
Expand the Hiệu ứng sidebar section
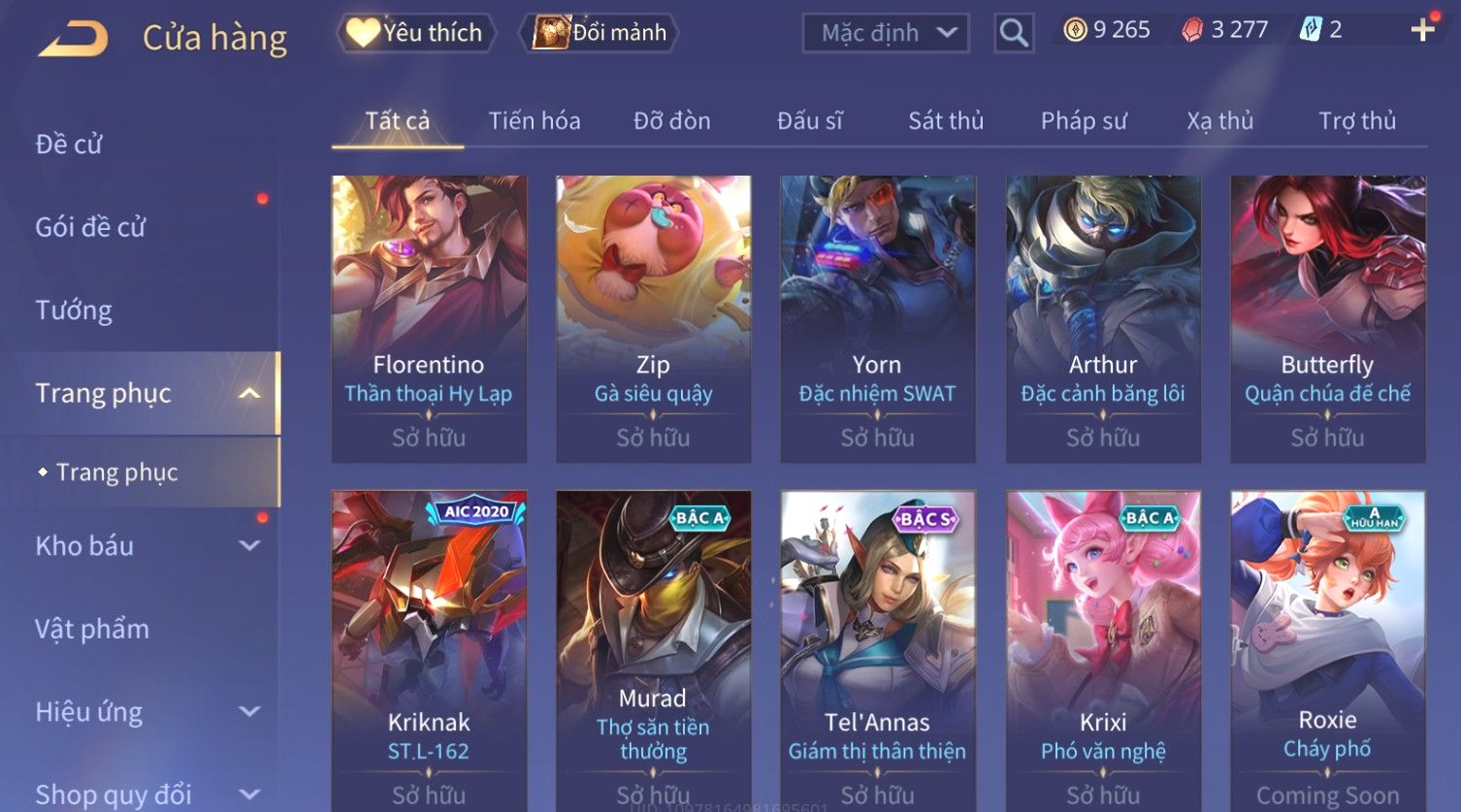(x=249, y=712)
